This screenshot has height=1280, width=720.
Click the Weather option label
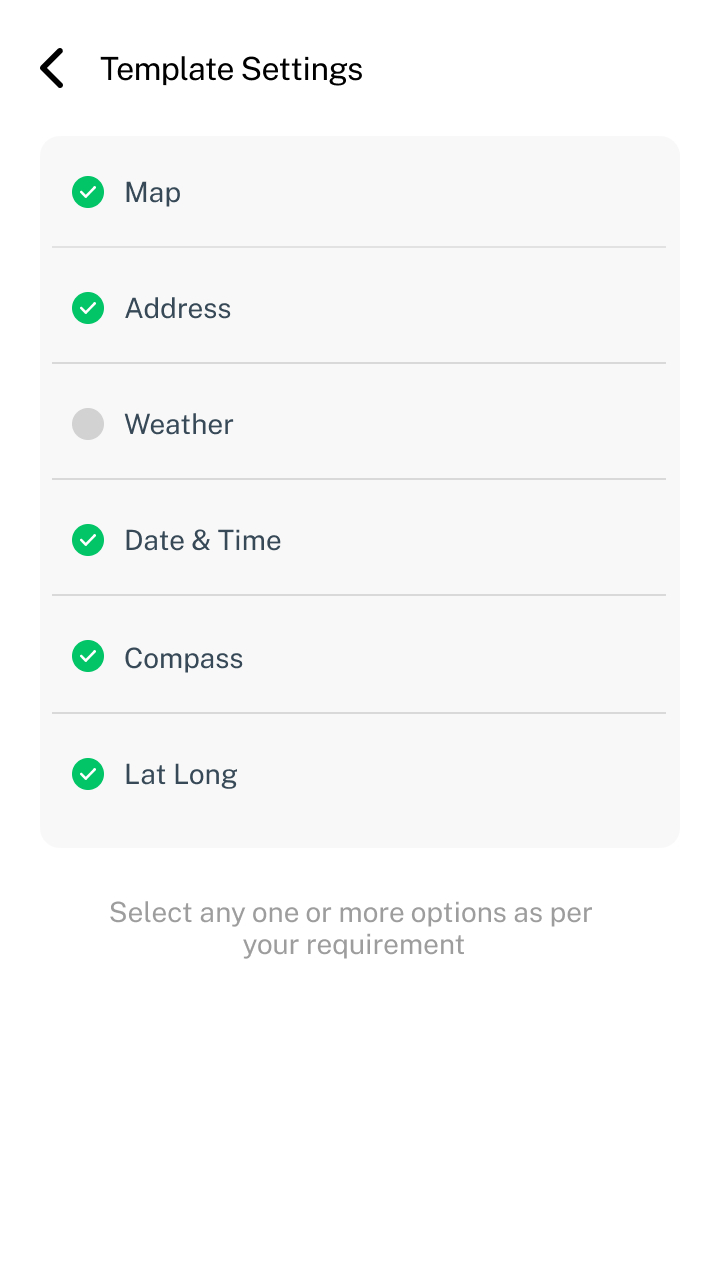[178, 424]
